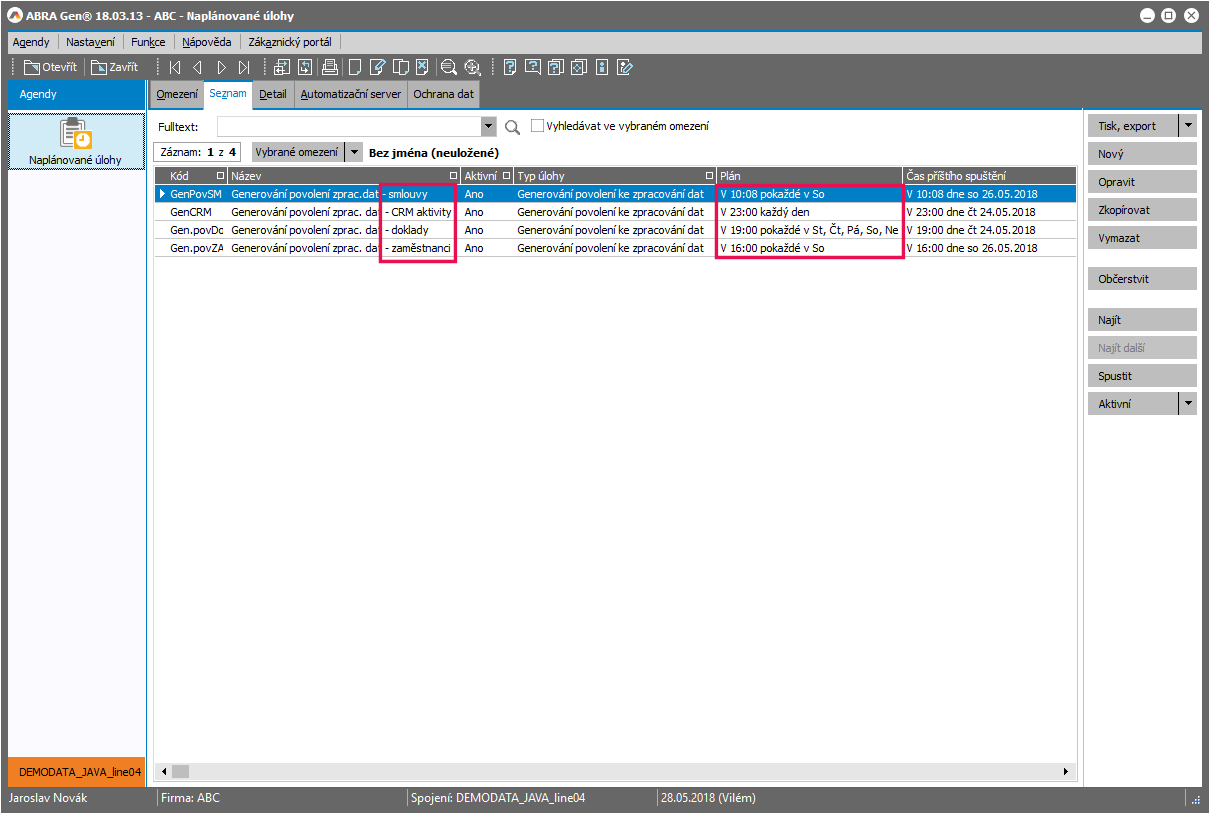Open the Nastavení menu
Viewport: 1210px width, 814px height.
(90, 42)
